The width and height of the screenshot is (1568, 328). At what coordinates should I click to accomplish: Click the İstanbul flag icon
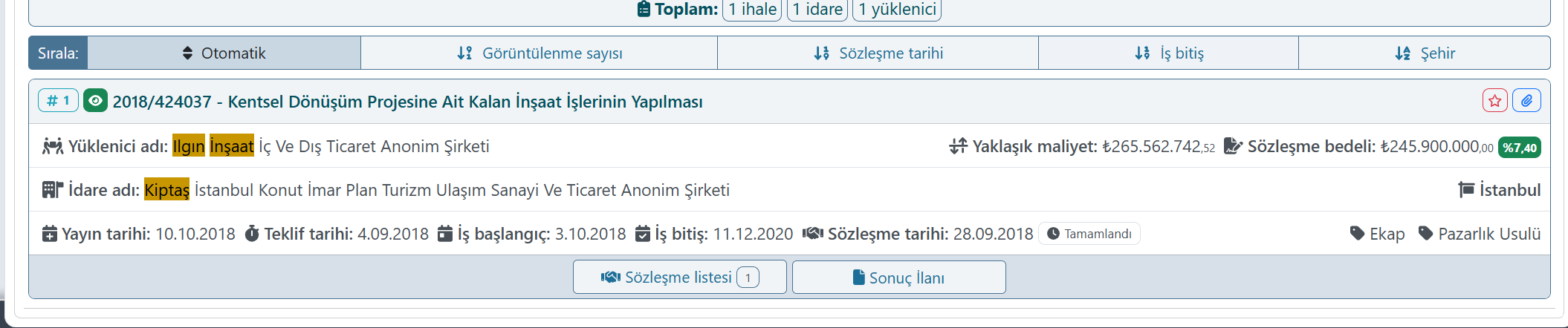pyautogui.click(x=1466, y=190)
